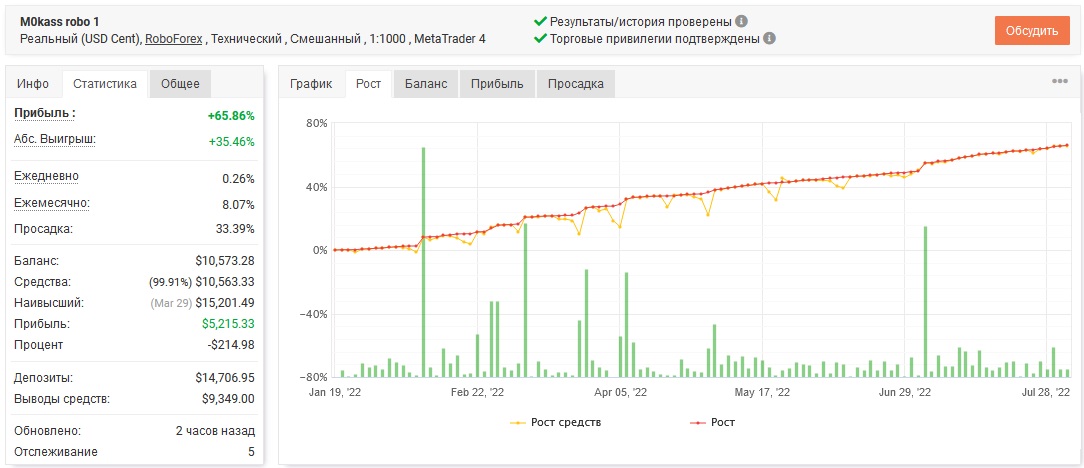Toggle Рост legend series
The height and width of the screenshot is (468, 1084).
coord(713,422)
